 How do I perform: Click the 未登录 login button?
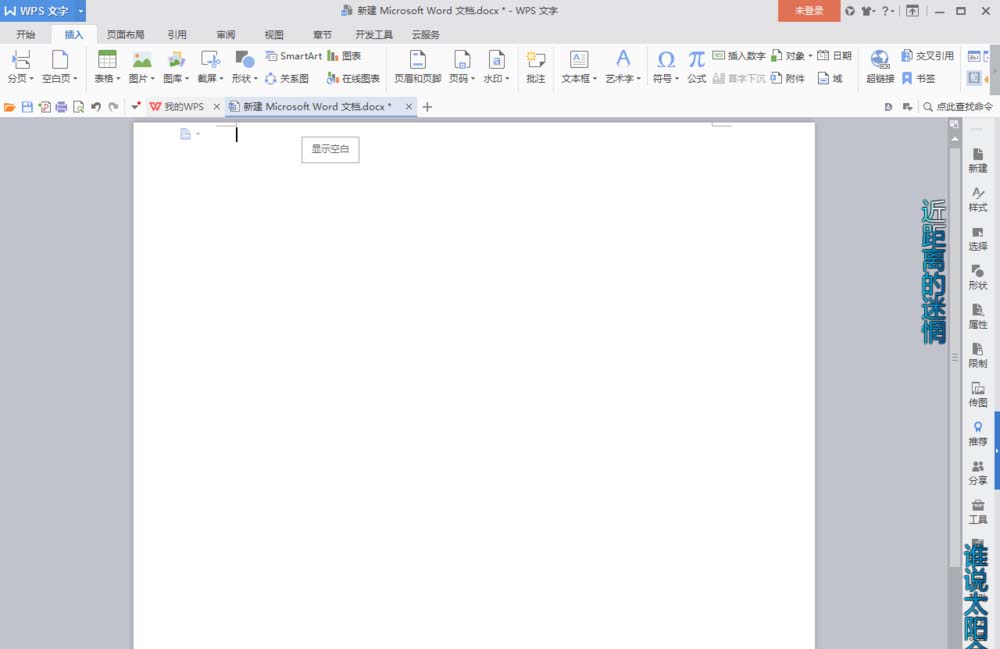tap(808, 11)
